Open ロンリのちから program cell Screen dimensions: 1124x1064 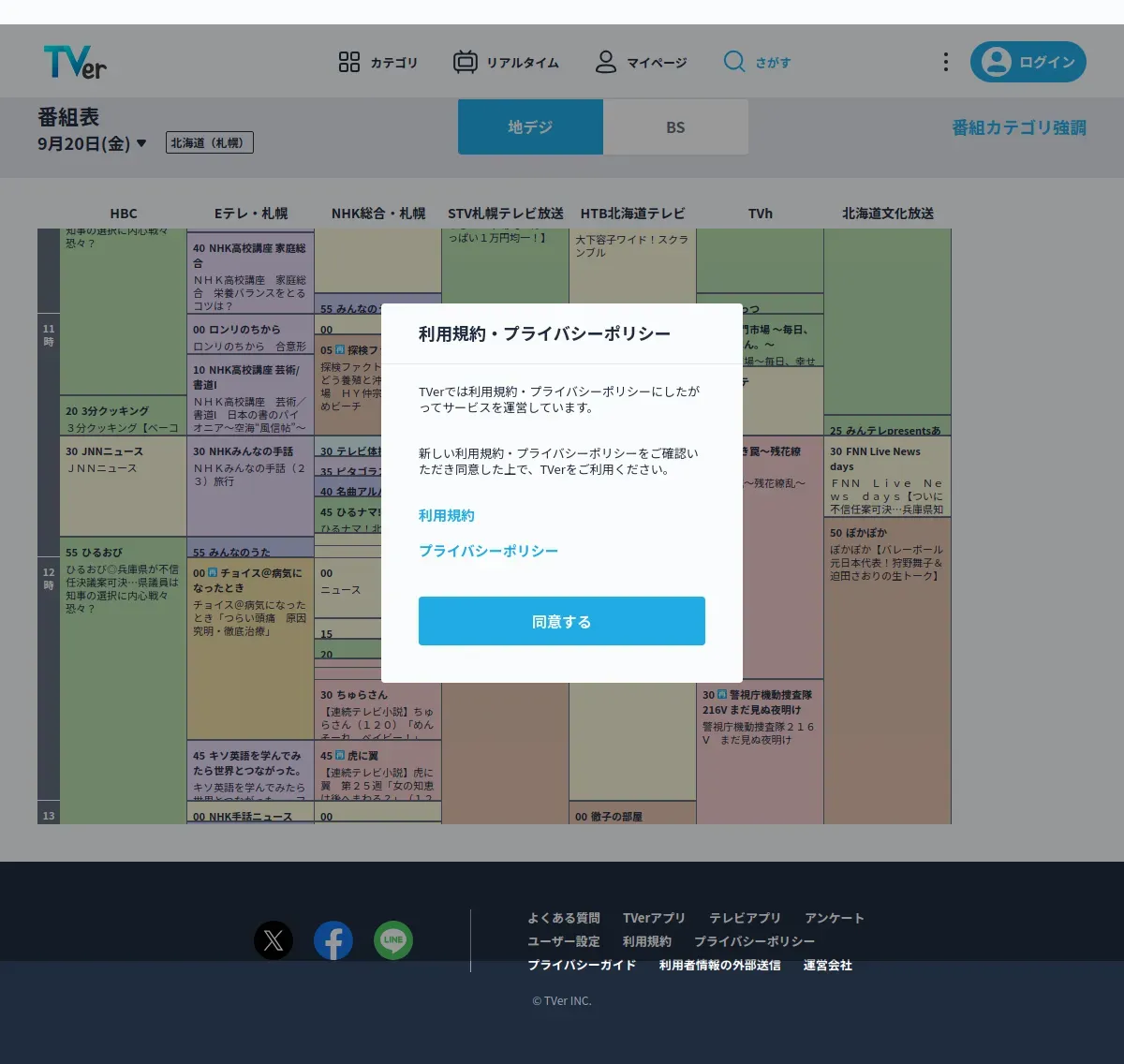[x=251, y=334]
